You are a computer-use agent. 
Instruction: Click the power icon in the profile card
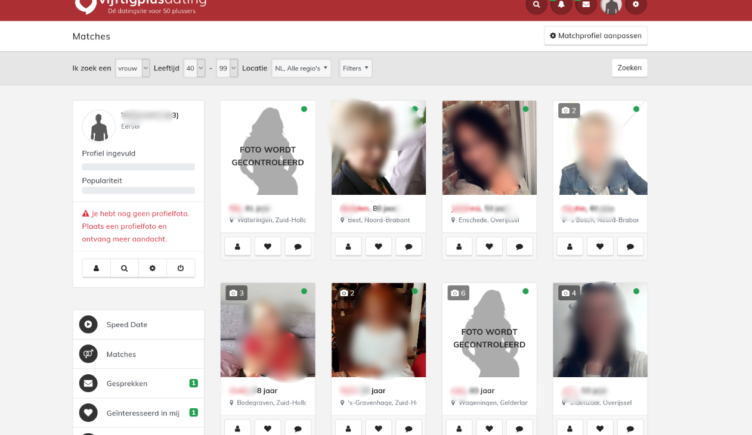pyautogui.click(x=180, y=268)
